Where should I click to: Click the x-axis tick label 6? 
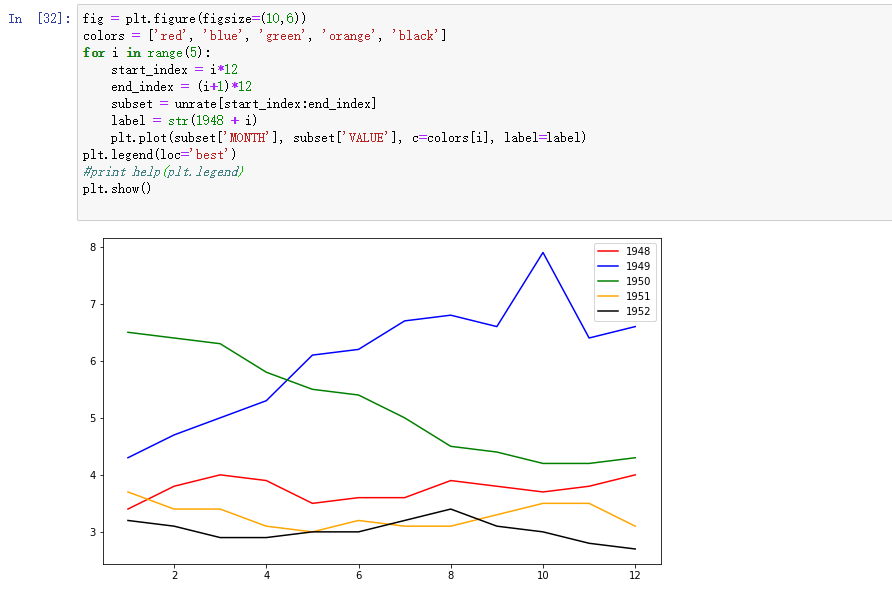pos(359,575)
